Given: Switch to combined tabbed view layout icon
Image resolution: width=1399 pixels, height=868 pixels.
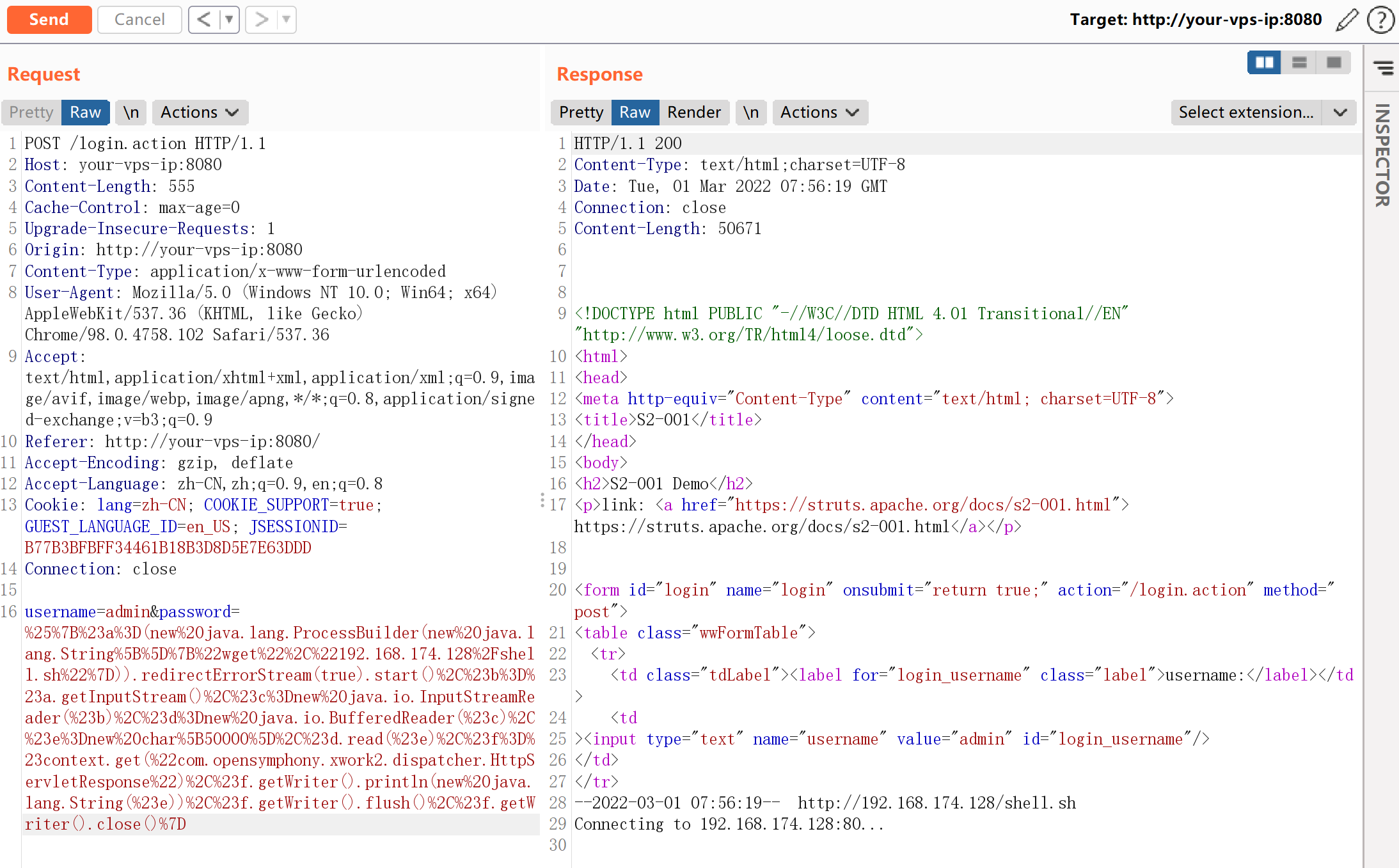Looking at the screenshot, I should point(1334,62).
